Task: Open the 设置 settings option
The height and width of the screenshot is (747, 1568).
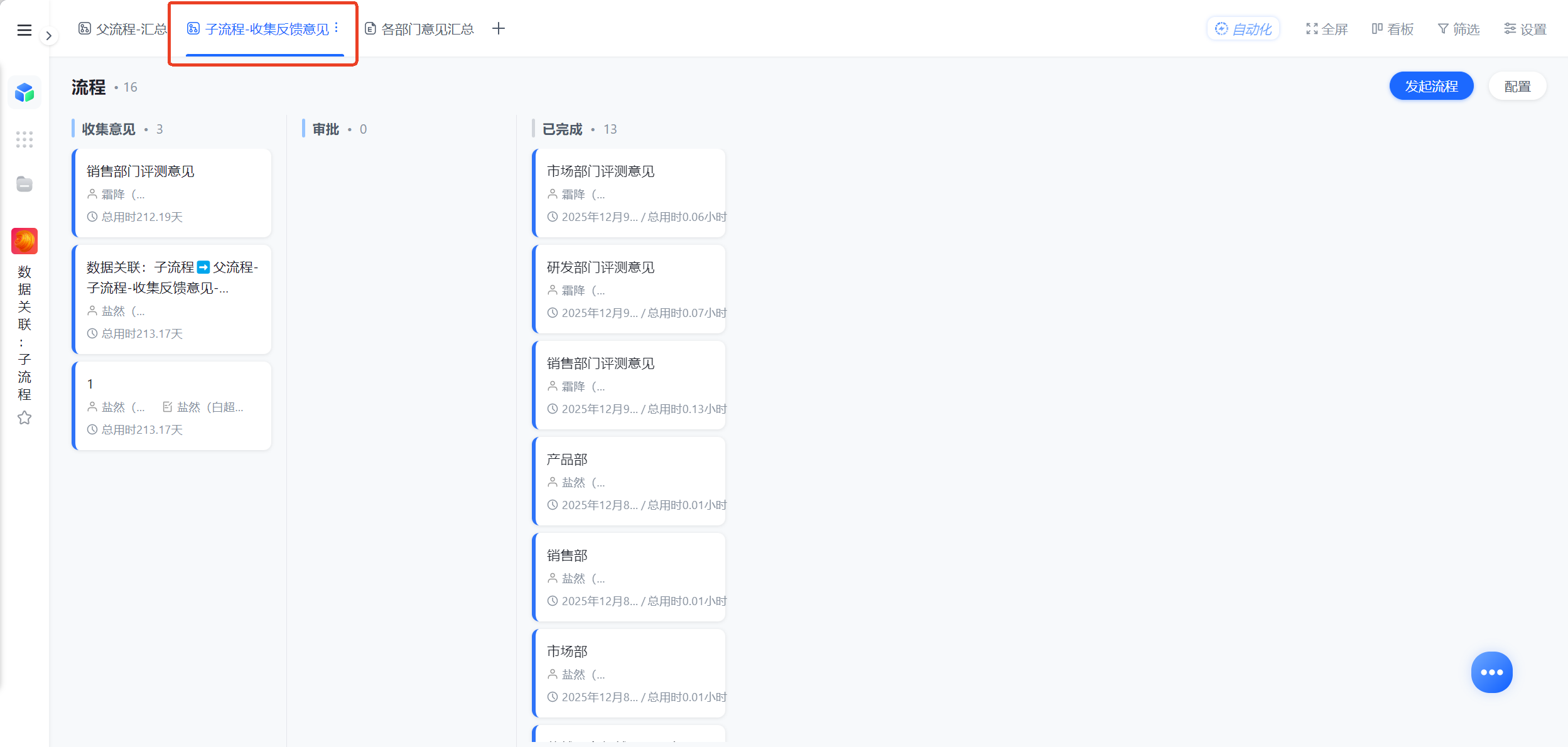Action: [1525, 29]
